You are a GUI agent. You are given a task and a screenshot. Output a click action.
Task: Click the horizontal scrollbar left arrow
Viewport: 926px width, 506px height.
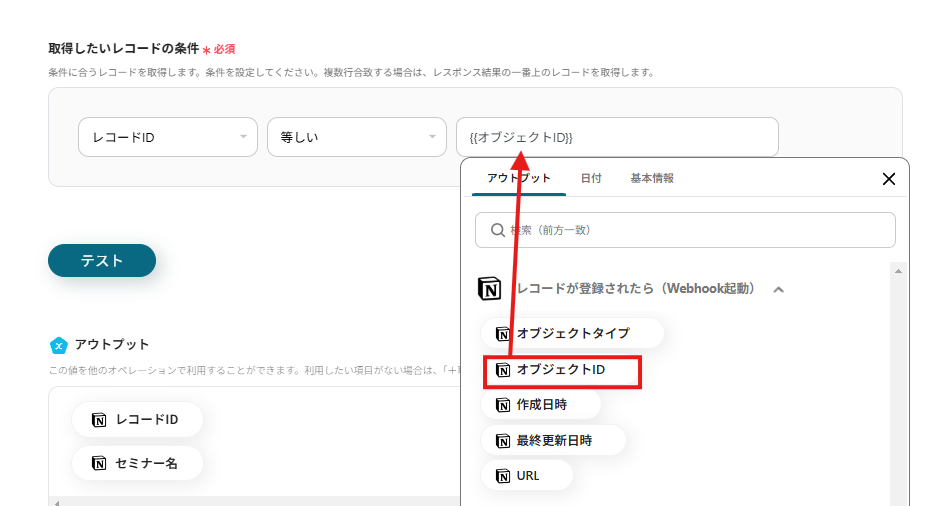(x=57, y=503)
